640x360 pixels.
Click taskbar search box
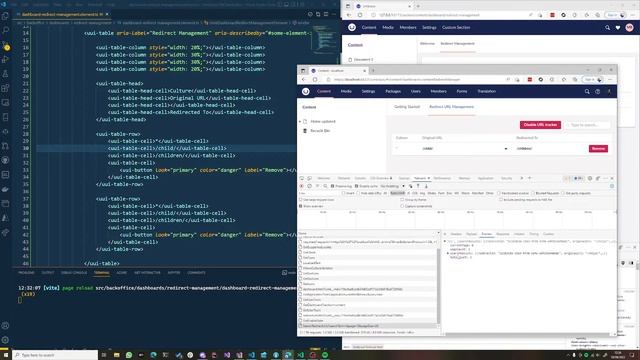coord(55,355)
